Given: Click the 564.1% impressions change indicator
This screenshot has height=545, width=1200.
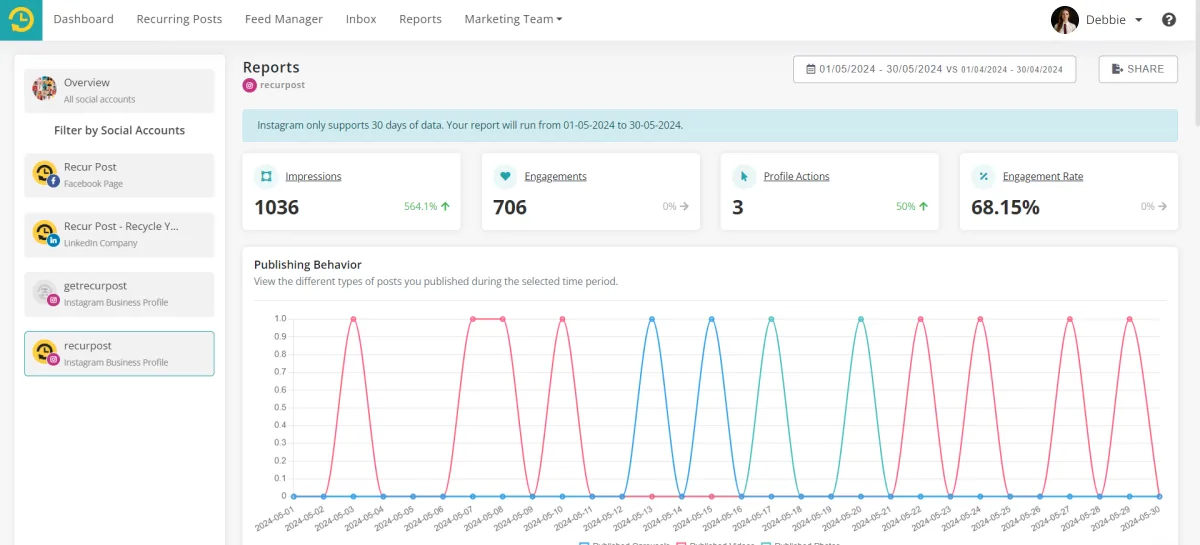Looking at the screenshot, I should 427,206.
